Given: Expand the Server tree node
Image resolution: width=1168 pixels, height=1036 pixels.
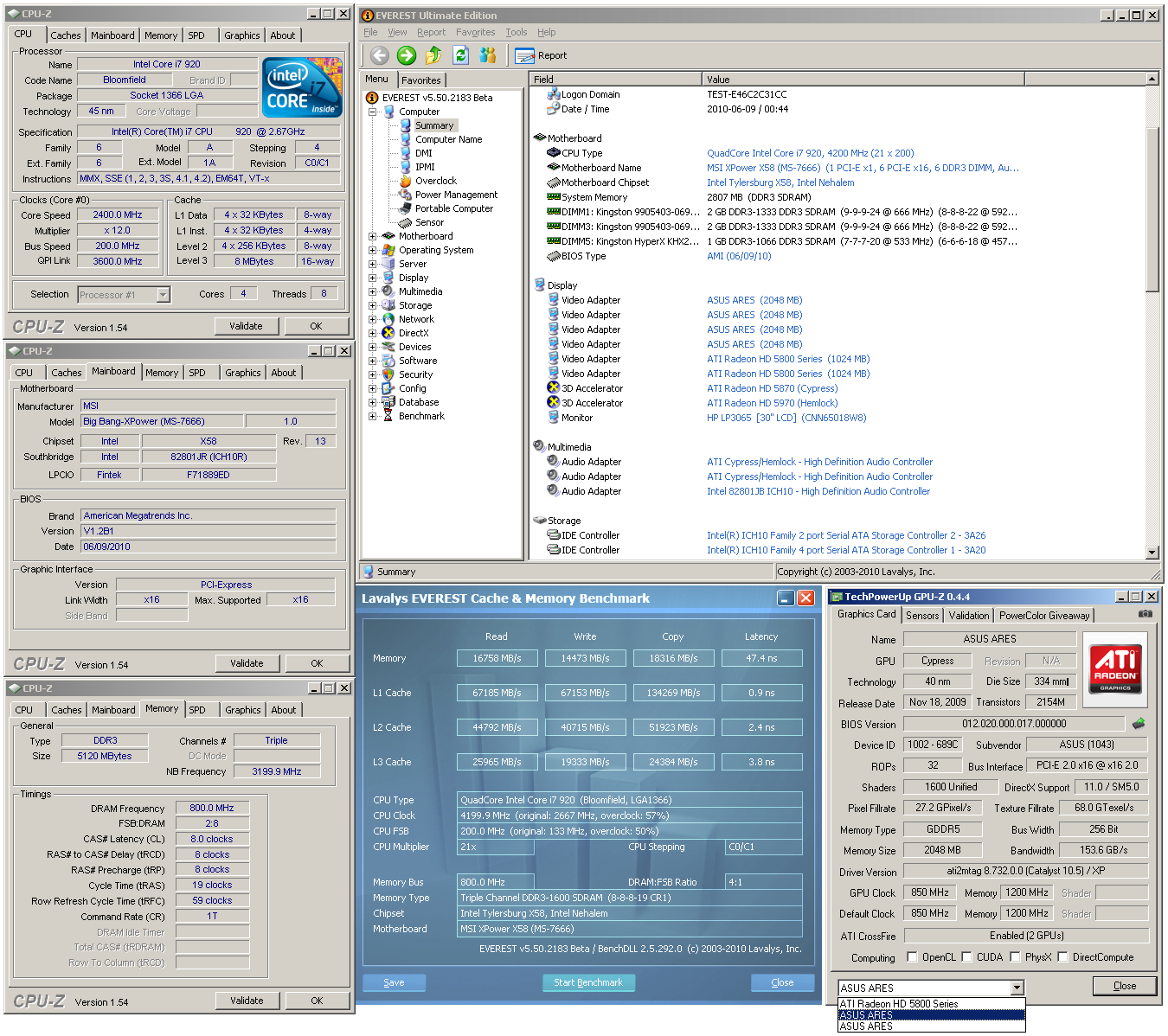Looking at the screenshot, I should coord(372,264).
